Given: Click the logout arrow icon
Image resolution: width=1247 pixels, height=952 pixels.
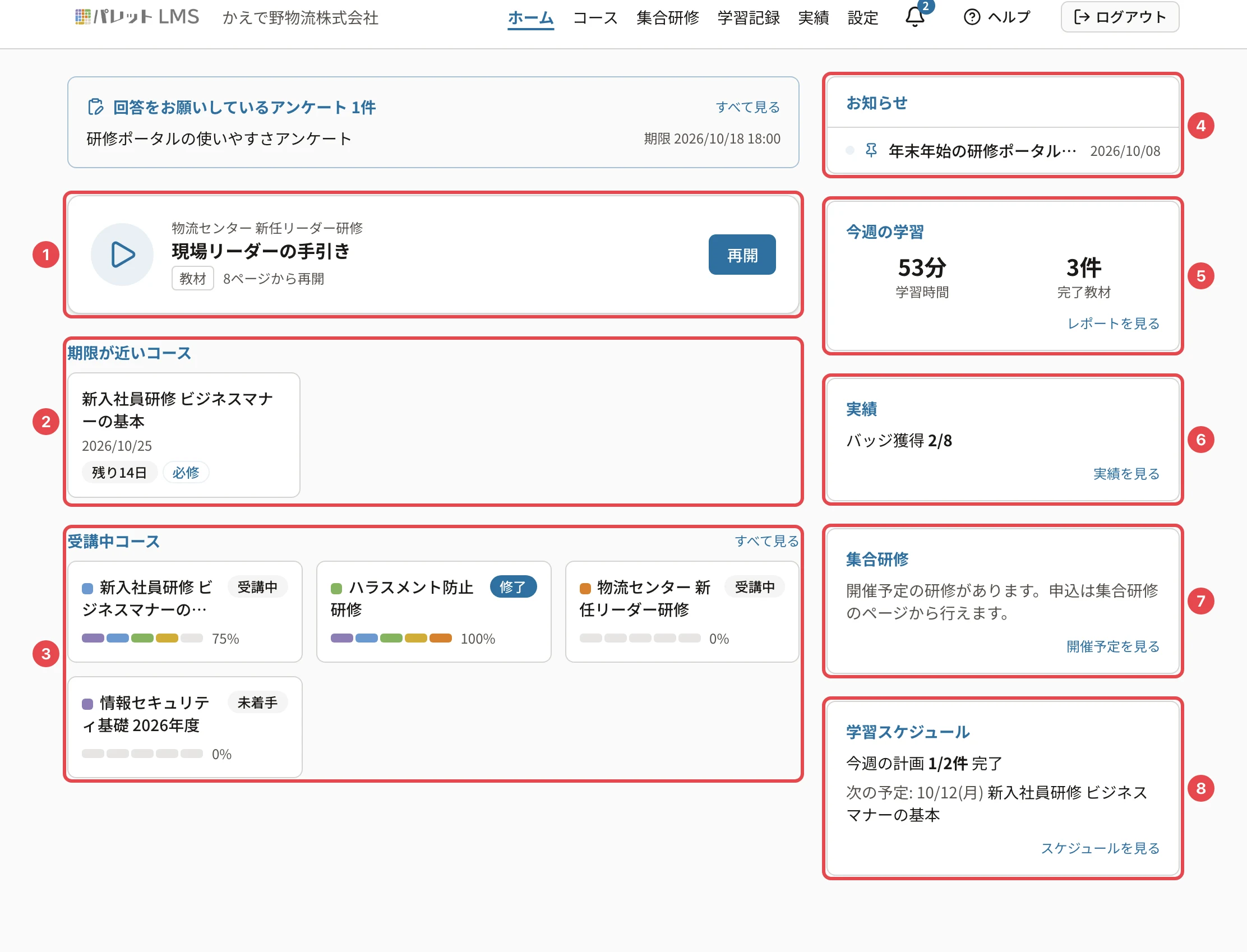Looking at the screenshot, I should click(x=1082, y=17).
